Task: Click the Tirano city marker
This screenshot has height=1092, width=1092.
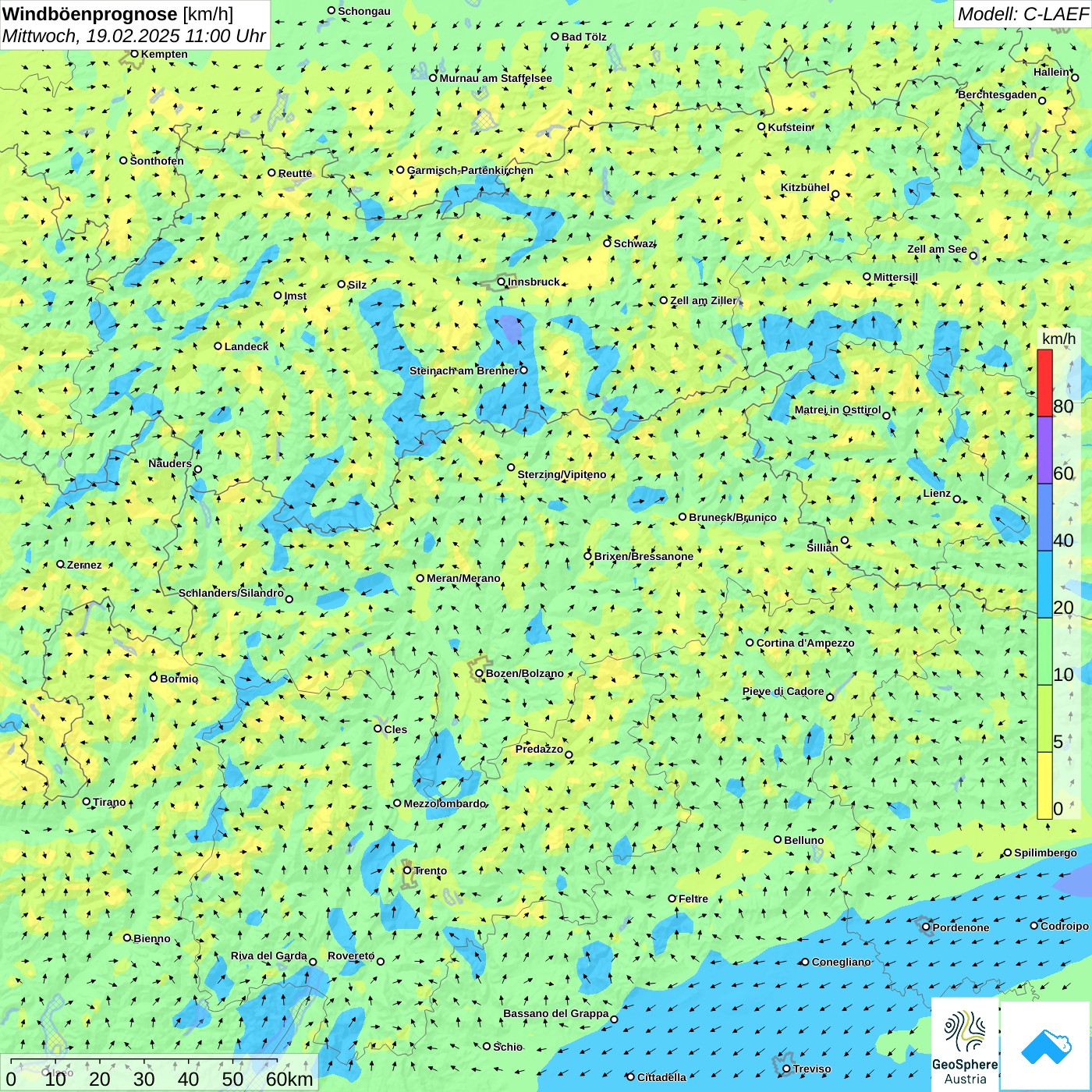Action: (x=87, y=801)
